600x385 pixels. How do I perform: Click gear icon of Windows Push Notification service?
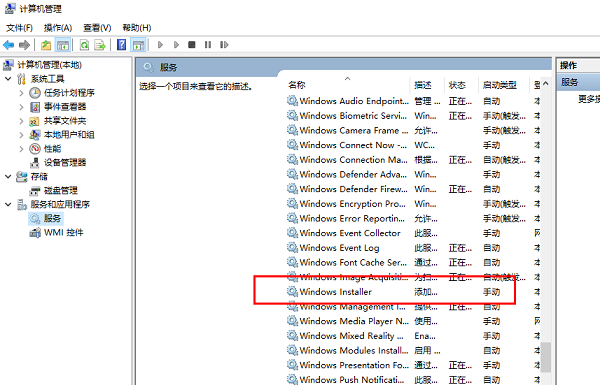(x=292, y=379)
